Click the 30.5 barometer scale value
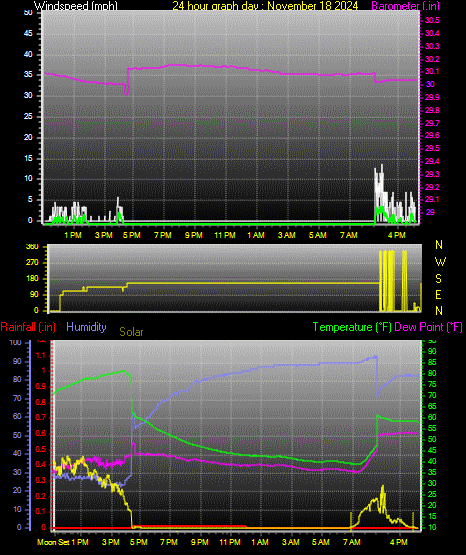This screenshot has width=466, height=555. (x=432, y=20)
